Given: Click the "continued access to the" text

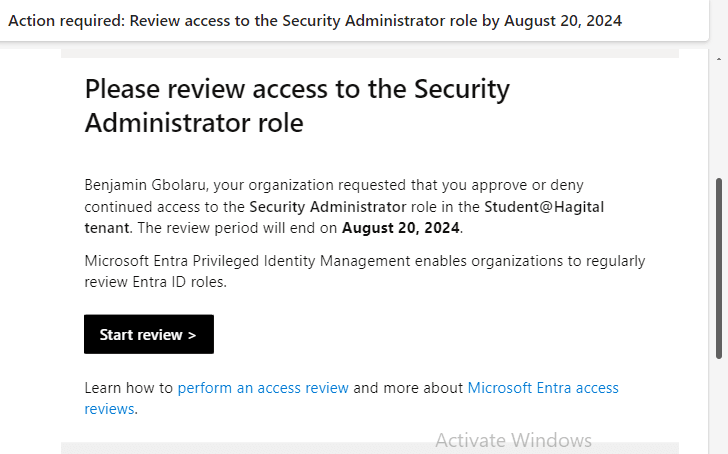Looking at the screenshot, I should (x=164, y=207).
